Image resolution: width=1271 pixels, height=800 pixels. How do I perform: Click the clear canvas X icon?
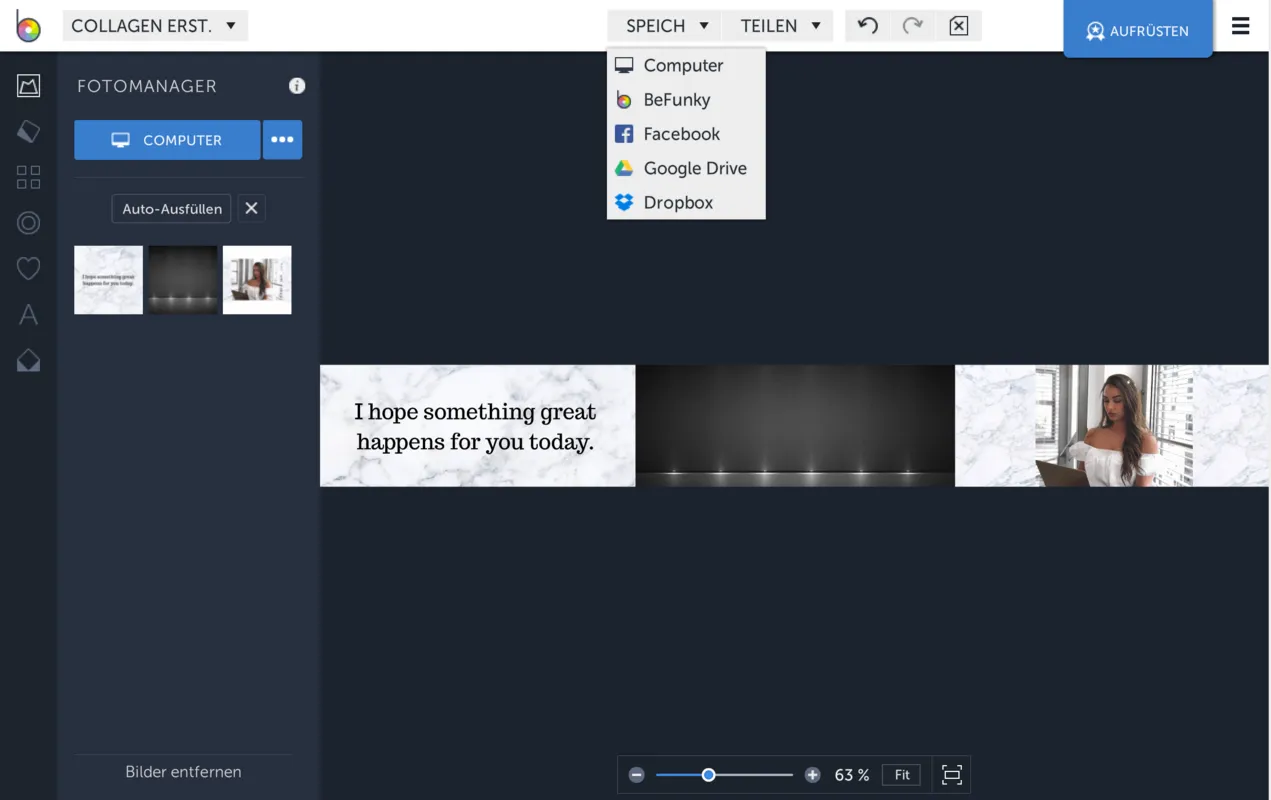(958, 26)
